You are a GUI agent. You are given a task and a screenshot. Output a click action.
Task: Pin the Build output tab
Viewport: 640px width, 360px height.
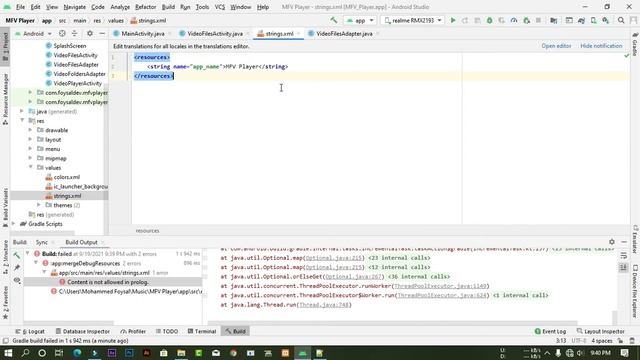click(x=17, y=268)
